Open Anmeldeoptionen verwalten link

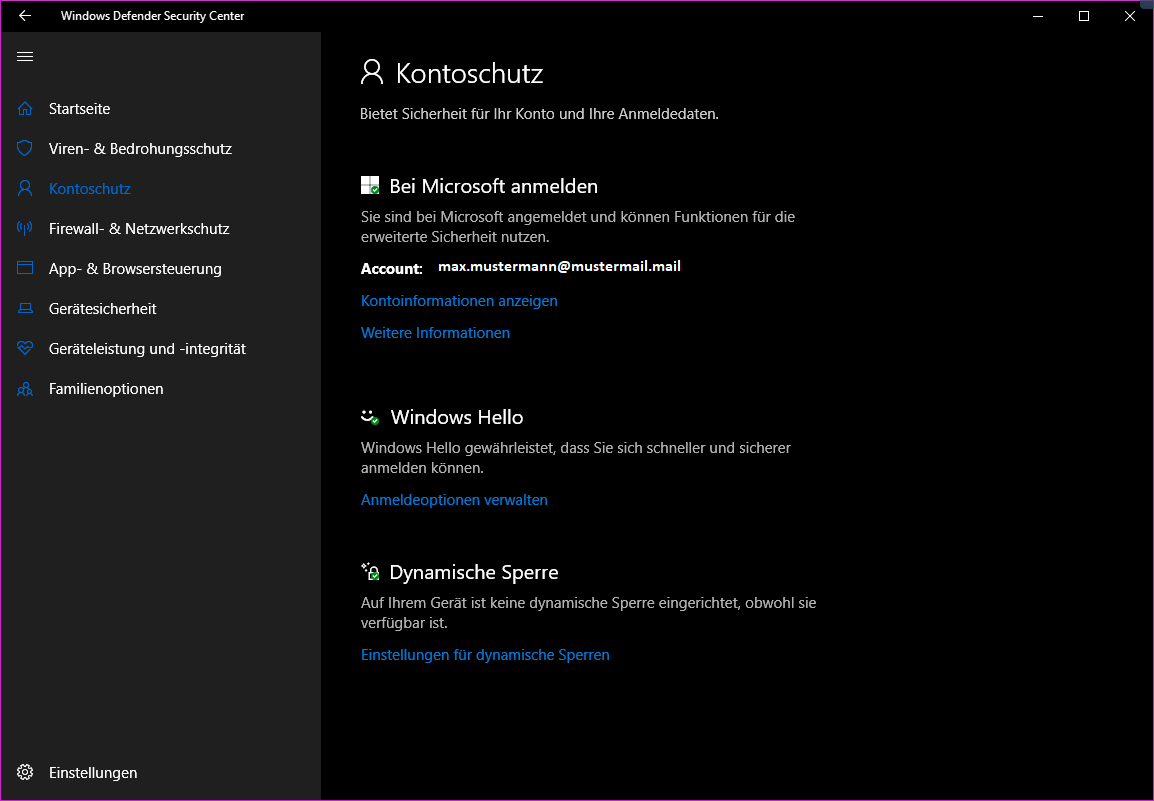tap(454, 500)
